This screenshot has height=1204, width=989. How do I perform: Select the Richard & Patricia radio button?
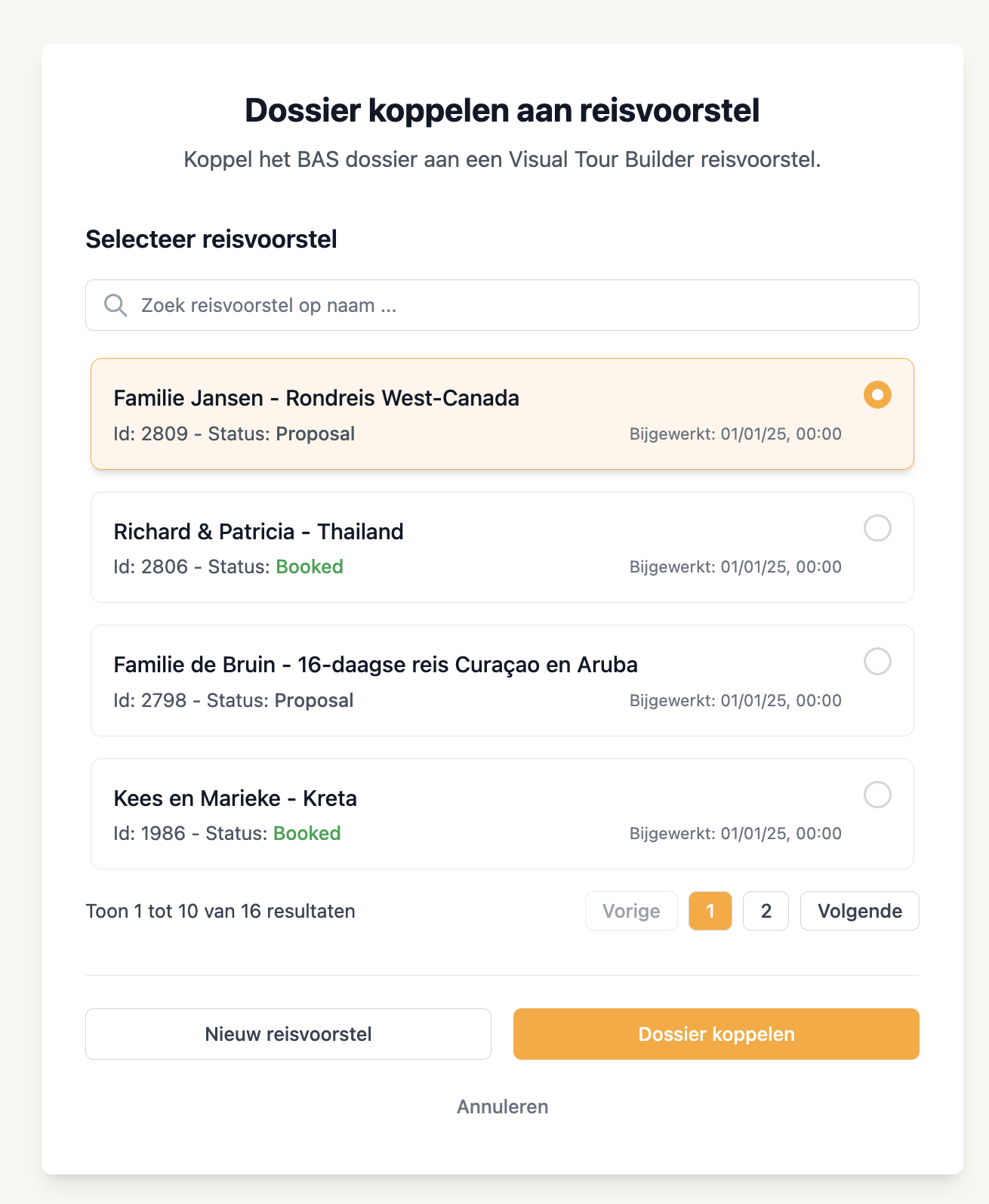tap(877, 528)
